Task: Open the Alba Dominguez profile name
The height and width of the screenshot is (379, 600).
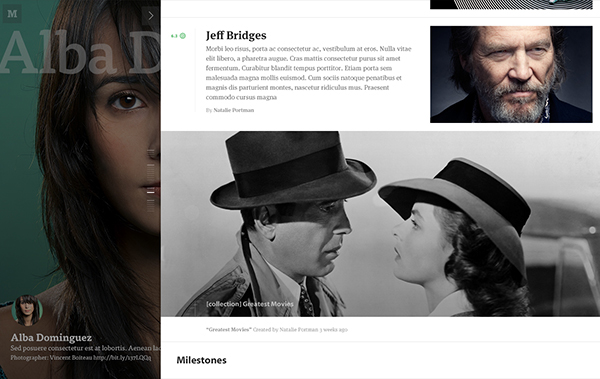Action: coord(51,338)
